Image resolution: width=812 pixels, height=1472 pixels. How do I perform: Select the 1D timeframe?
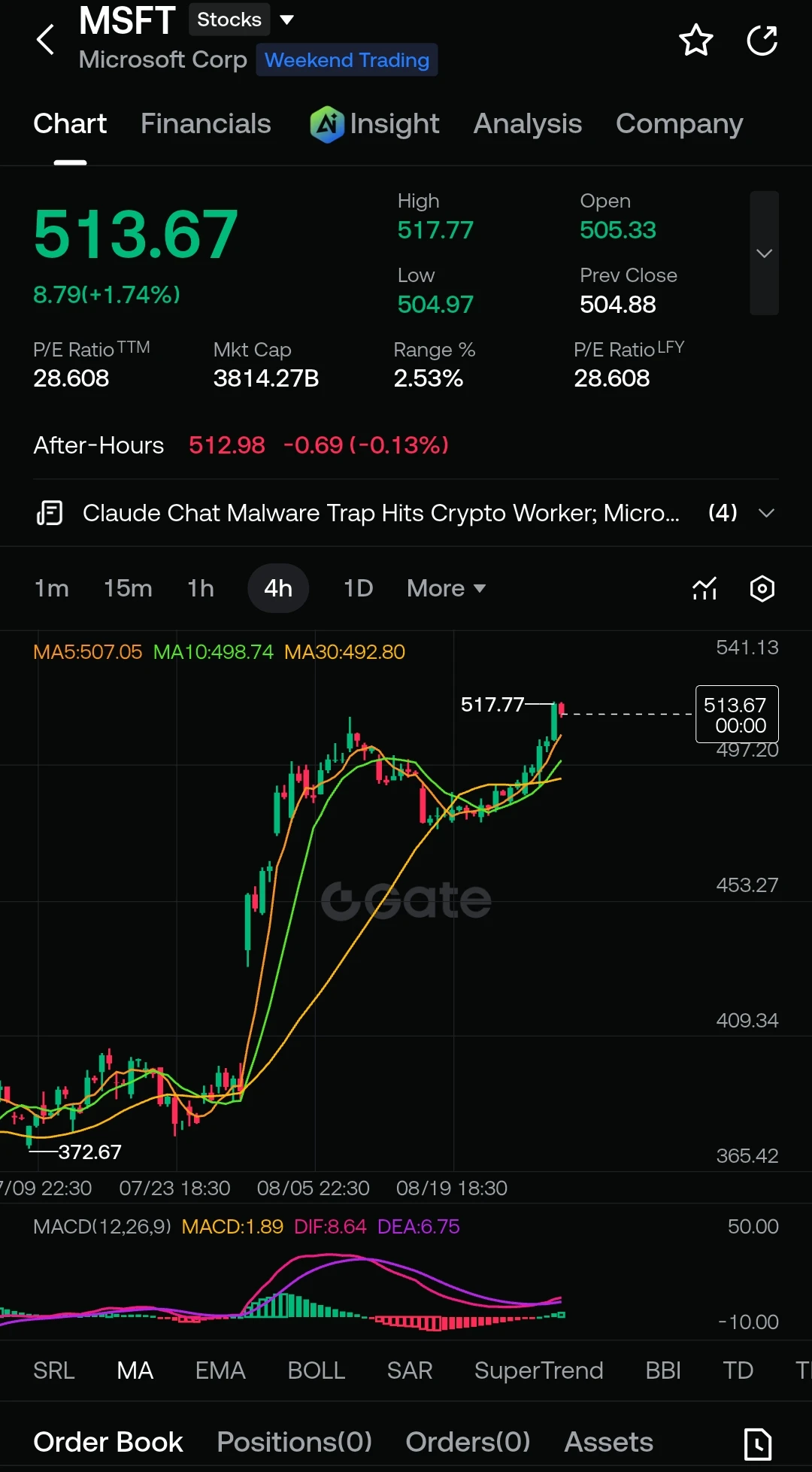(x=358, y=588)
